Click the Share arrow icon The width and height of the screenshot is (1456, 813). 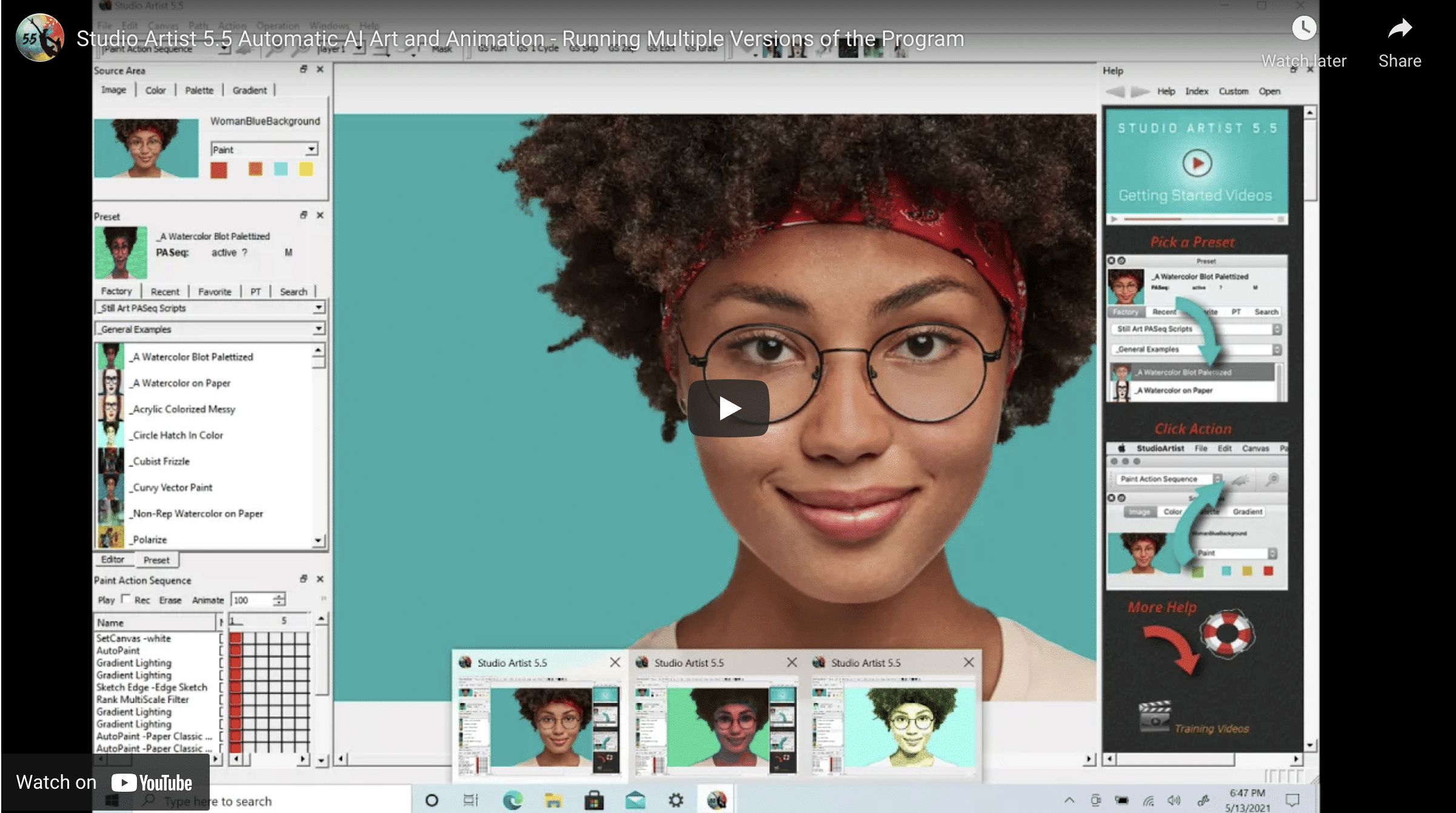pos(1400,28)
